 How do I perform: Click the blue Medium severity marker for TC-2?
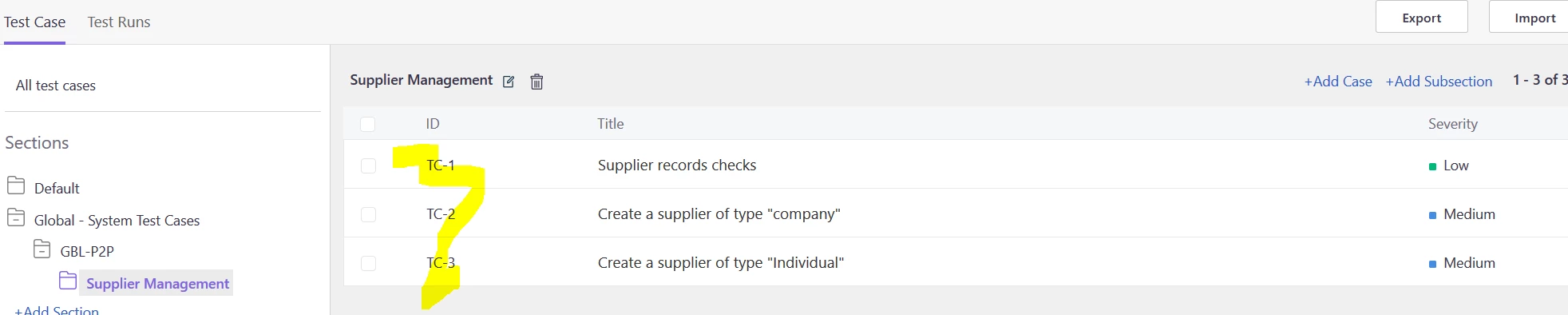1432,215
